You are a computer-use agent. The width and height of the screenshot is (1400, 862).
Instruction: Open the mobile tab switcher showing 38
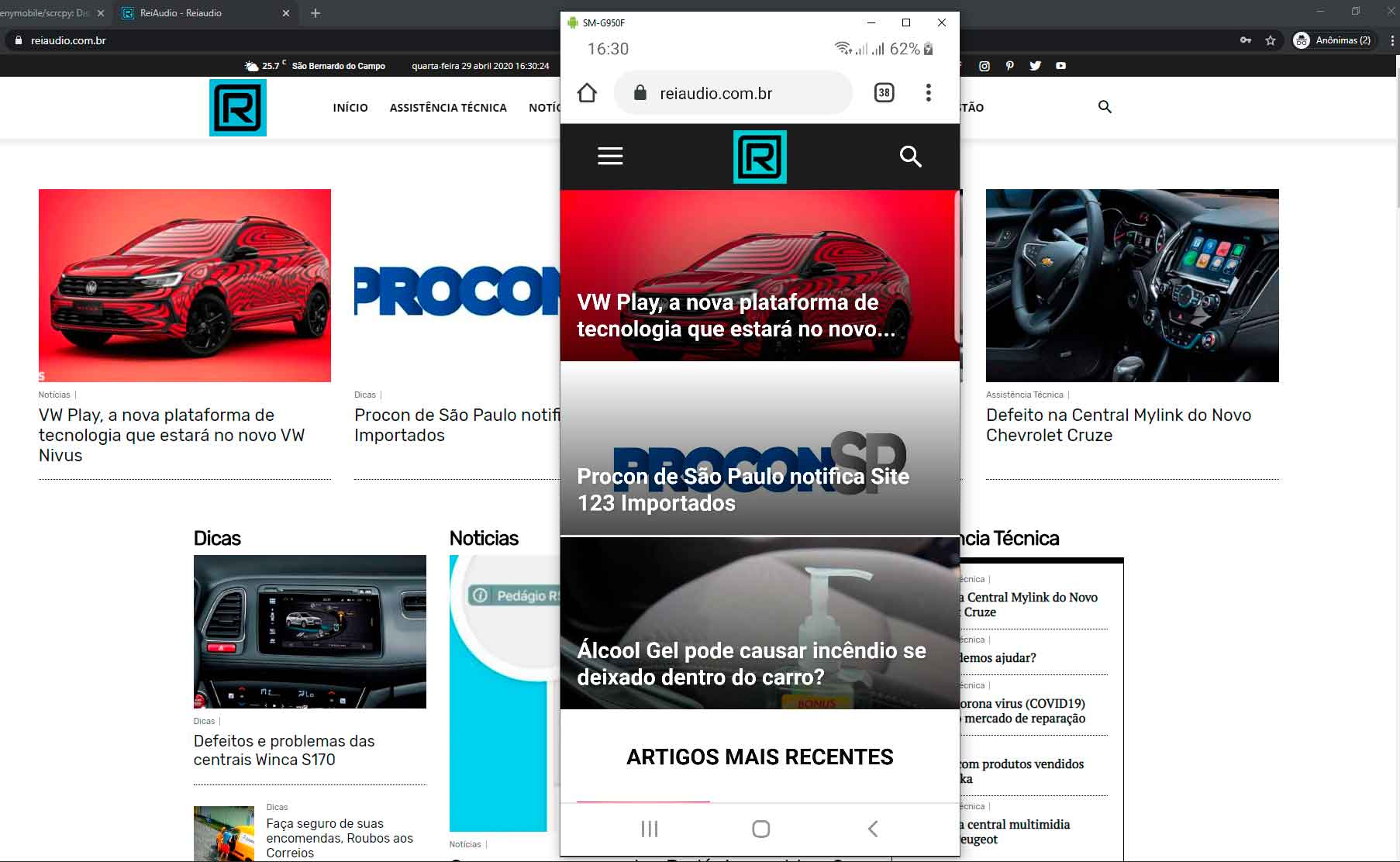(x=884, y=93)
